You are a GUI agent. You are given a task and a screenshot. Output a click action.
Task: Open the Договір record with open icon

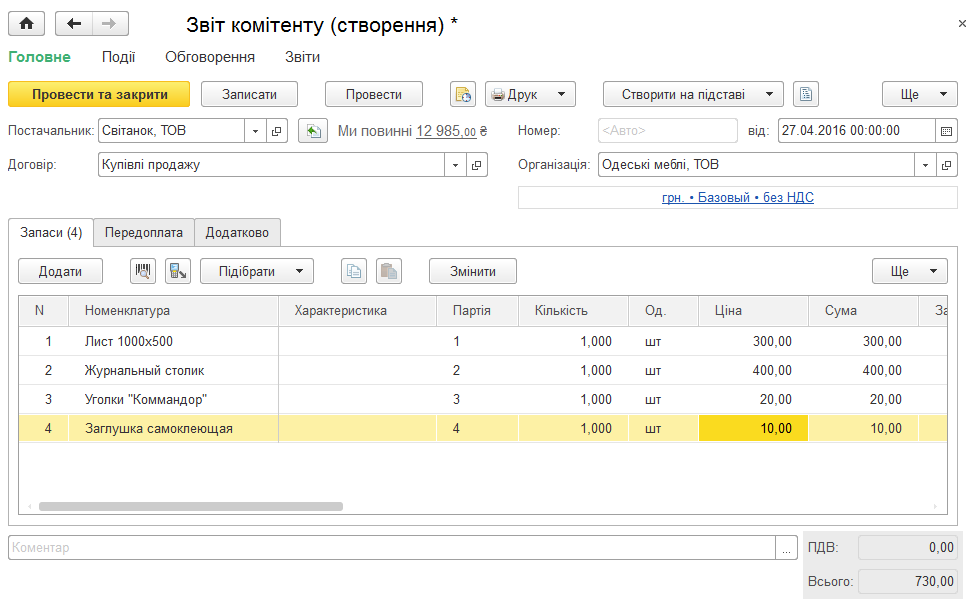click(476, 165)
